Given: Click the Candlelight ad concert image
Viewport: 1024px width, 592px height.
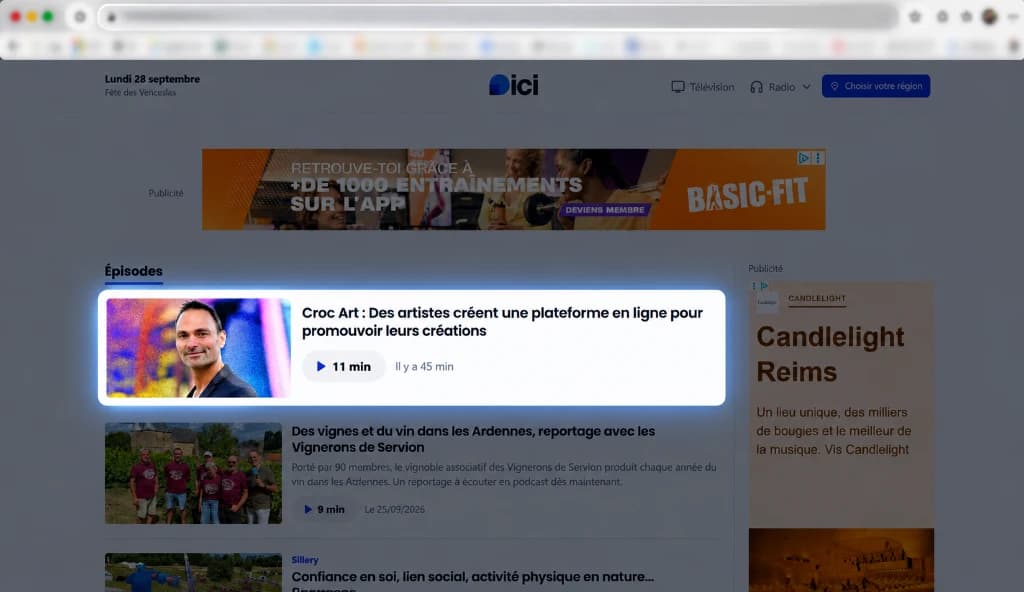Looking at the screenshot, I should pyautogui.click(x=841, y=560).
